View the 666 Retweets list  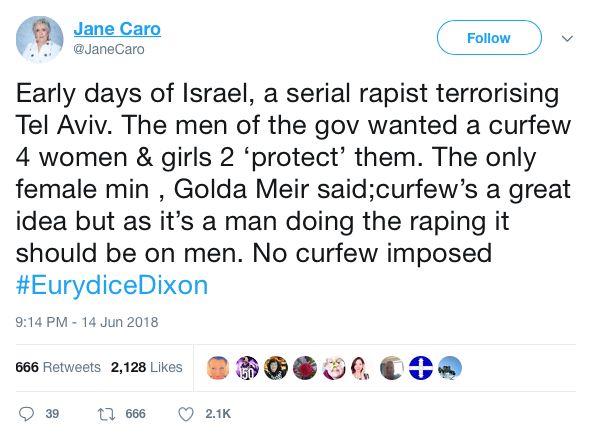click(58, 367)
